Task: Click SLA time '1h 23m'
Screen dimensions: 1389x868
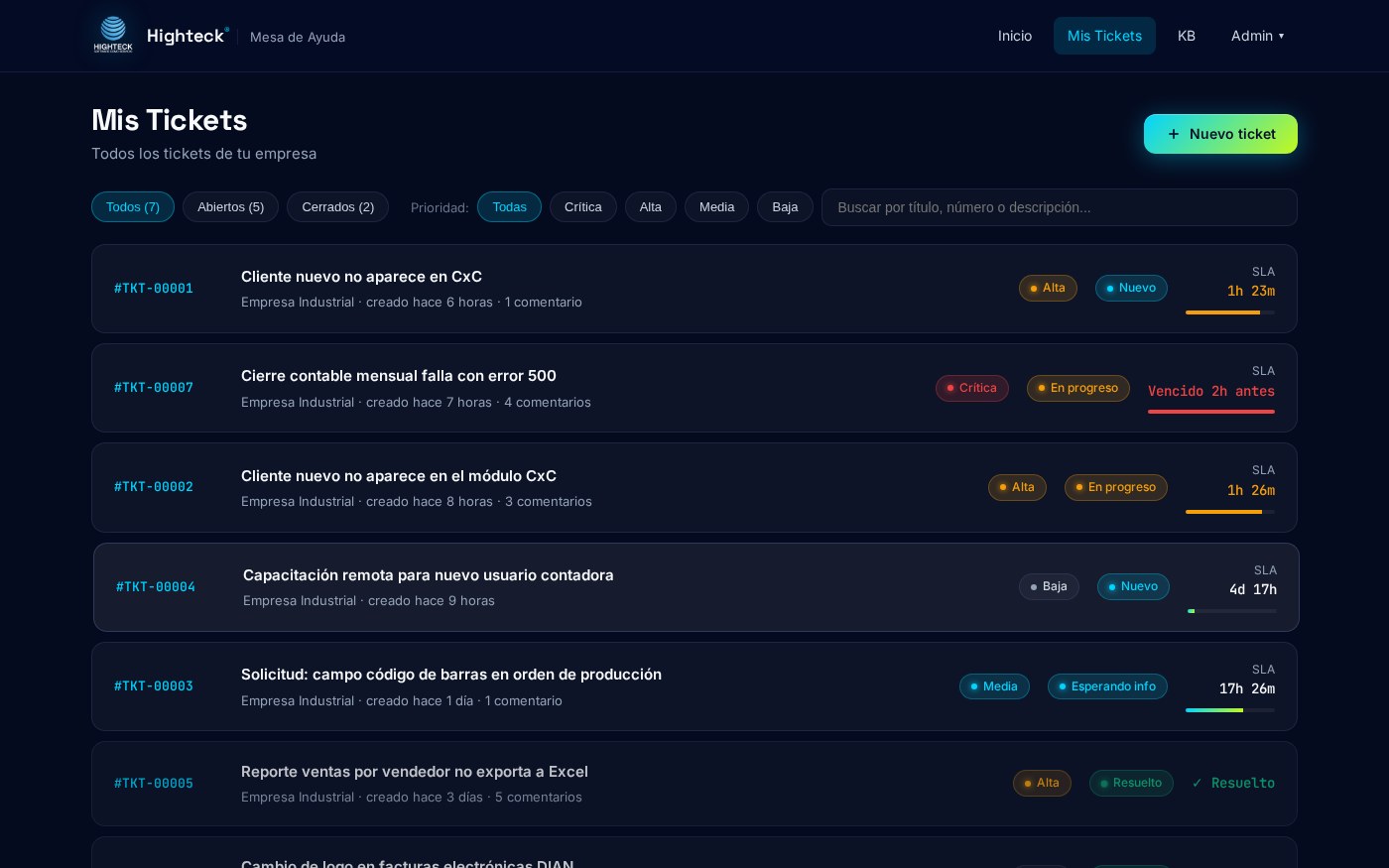Action: [x=1251, y=291]
